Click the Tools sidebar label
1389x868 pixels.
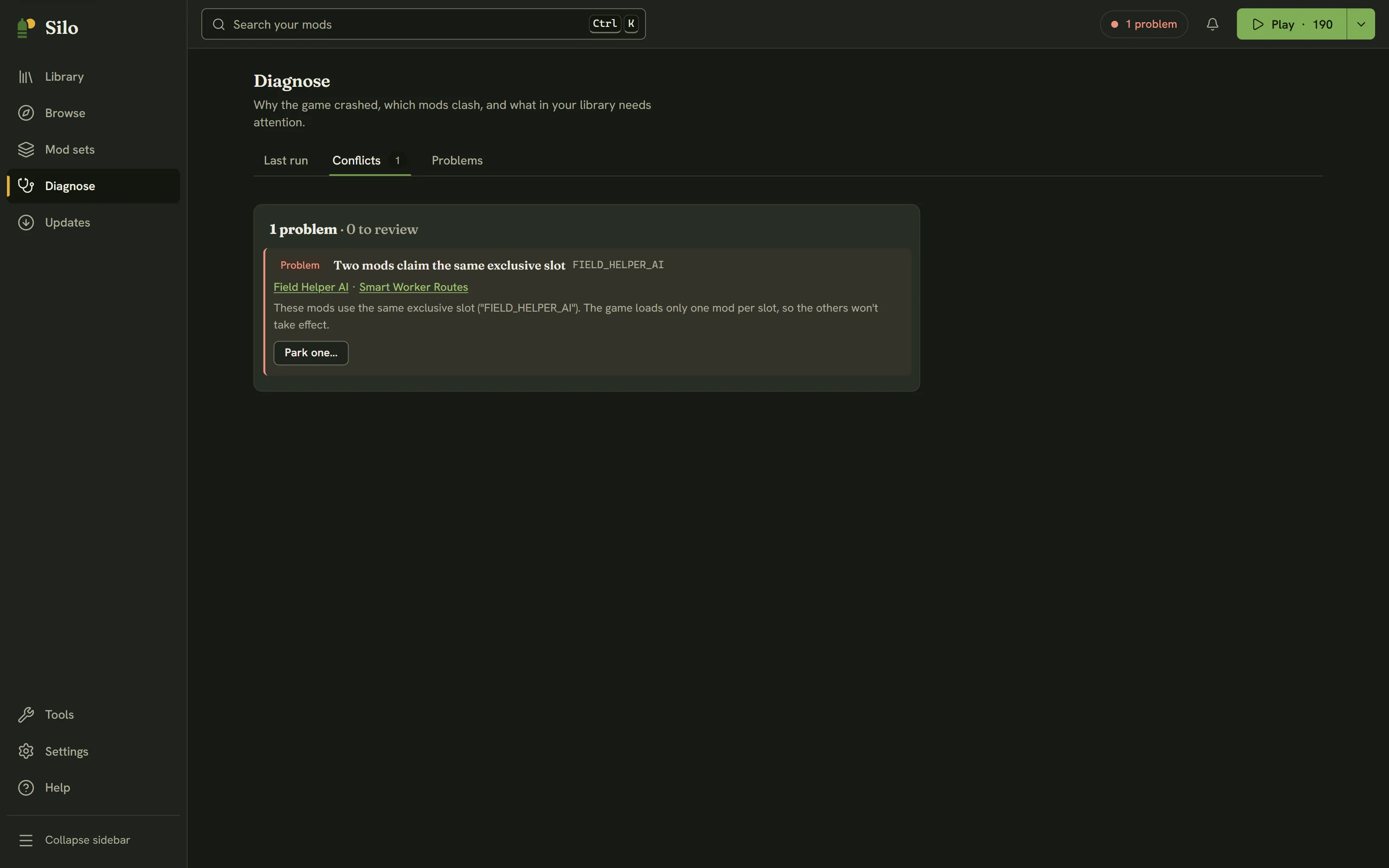[x=59, y=715]
